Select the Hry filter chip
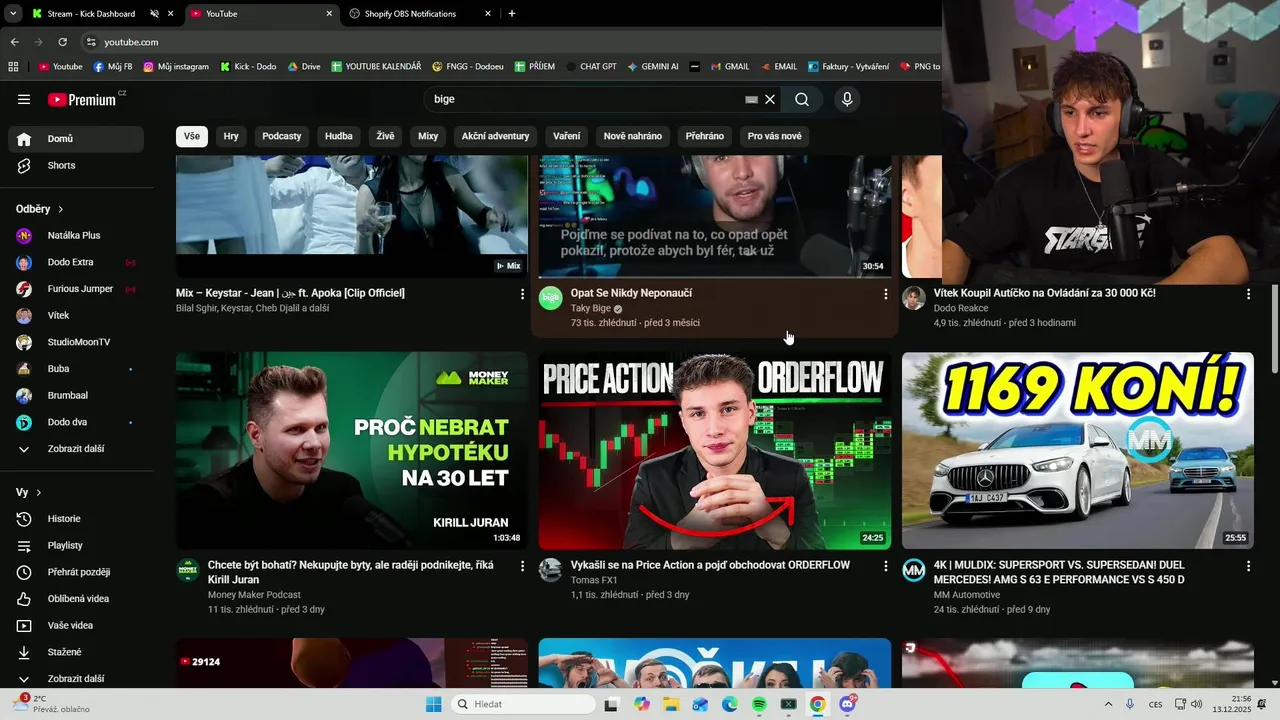The width and height of the screenshot is (1280, 720). tap(231, 136)
